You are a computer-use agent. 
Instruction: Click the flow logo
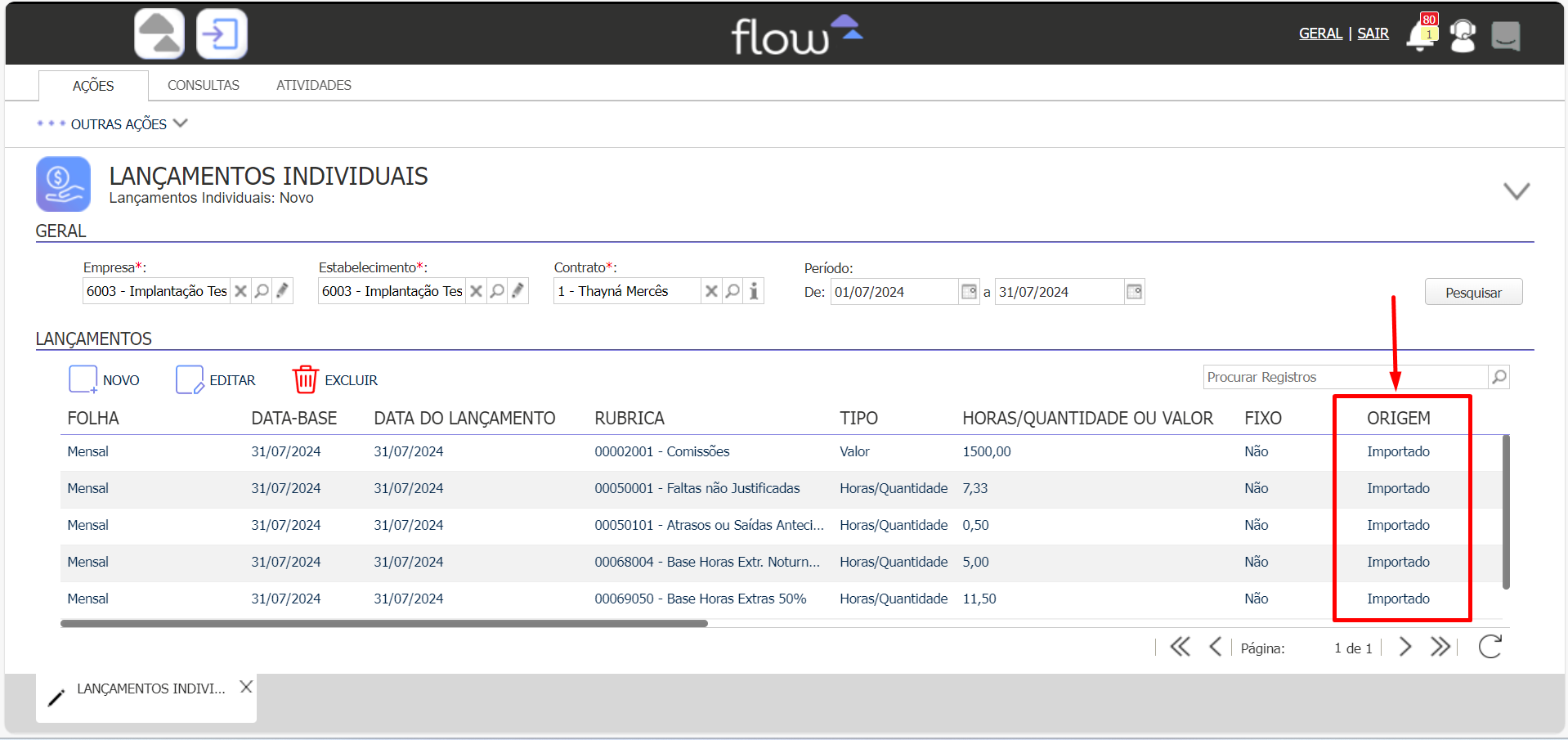point(797,35)
